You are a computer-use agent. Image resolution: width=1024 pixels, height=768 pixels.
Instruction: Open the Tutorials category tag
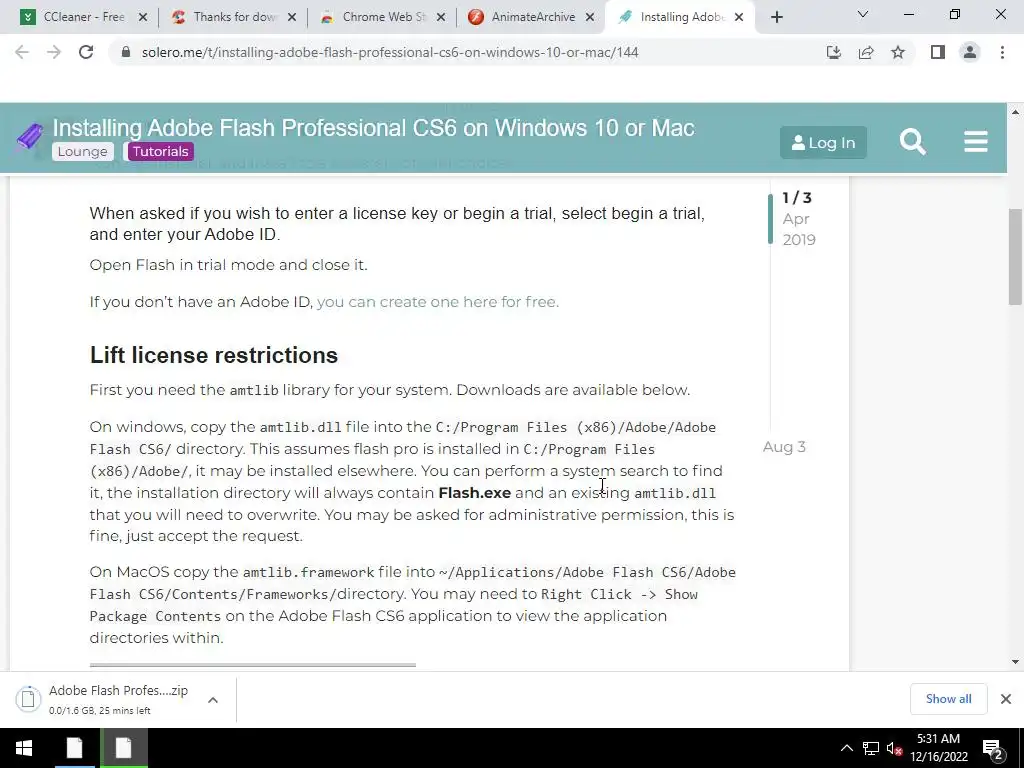pyautogui.click(x=159, y=152)
